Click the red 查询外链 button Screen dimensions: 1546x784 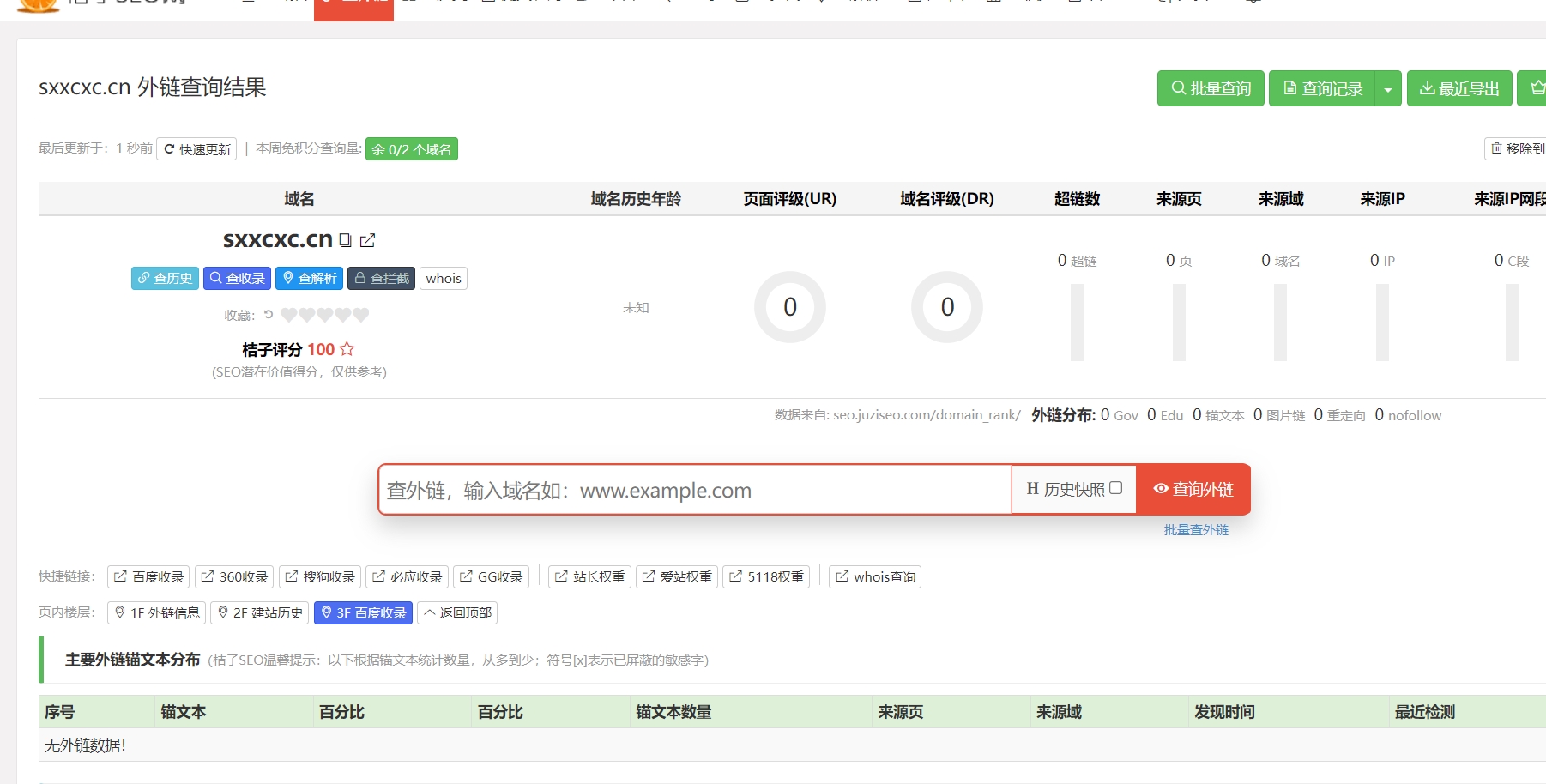click(x=1193, y=489)
